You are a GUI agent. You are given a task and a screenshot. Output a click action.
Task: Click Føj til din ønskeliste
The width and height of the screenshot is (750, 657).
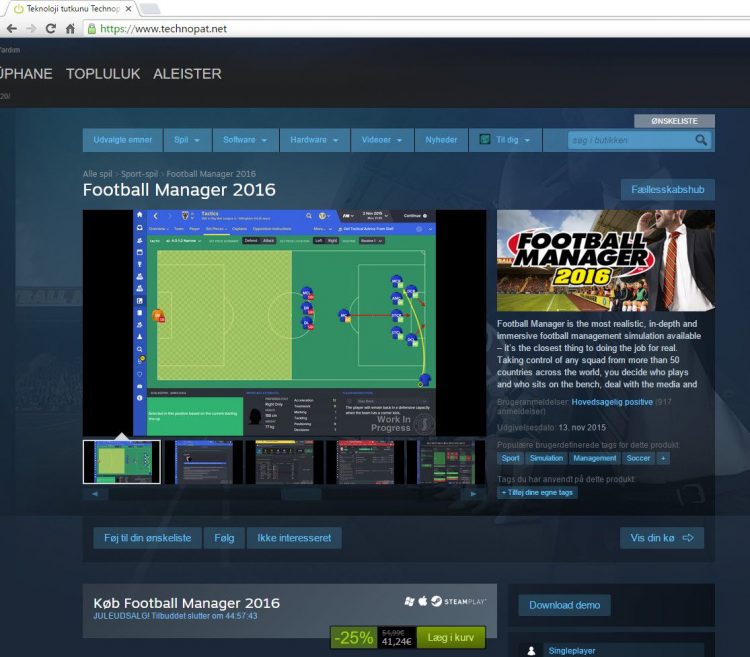(x=147, y=538)
